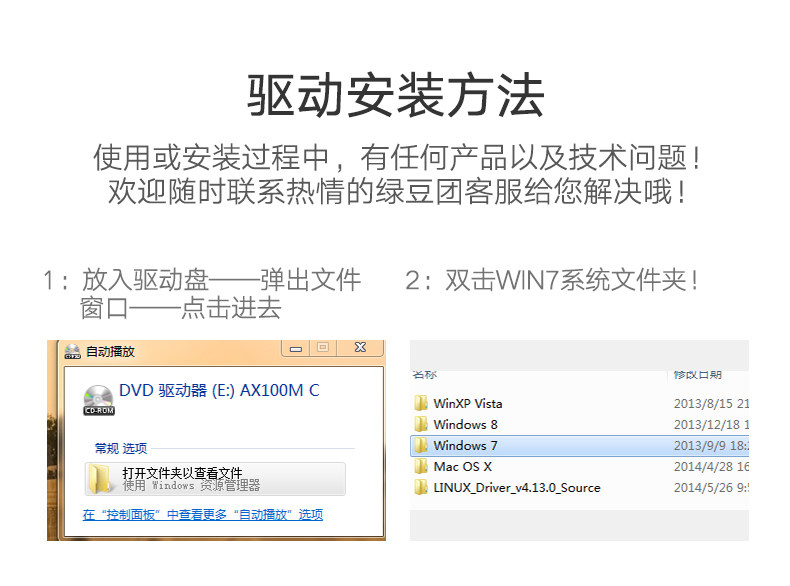Open folder to view files option
This screenshot has height=586, width=790.
(x=215, y=479)
